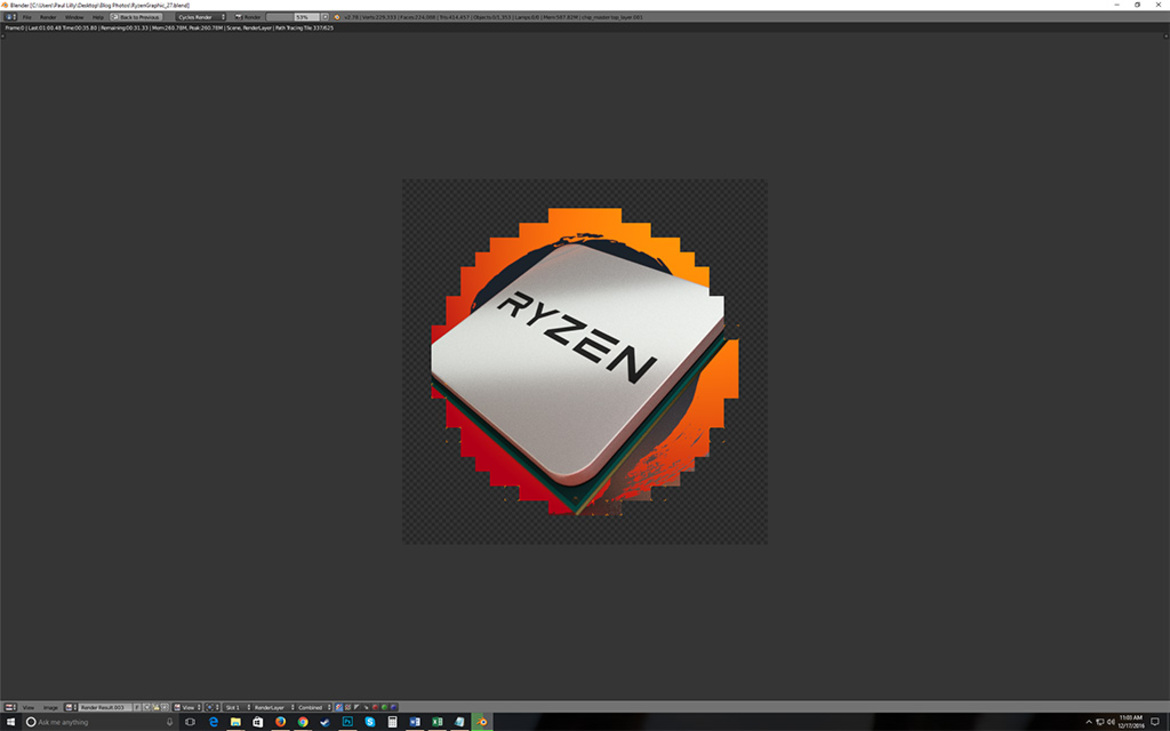Toggle color channels display button

point(348,707)
